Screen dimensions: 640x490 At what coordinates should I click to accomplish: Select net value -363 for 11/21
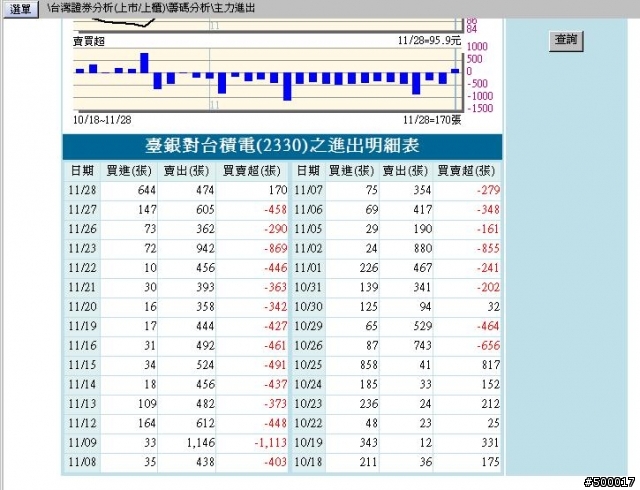[x=275, y=287]
